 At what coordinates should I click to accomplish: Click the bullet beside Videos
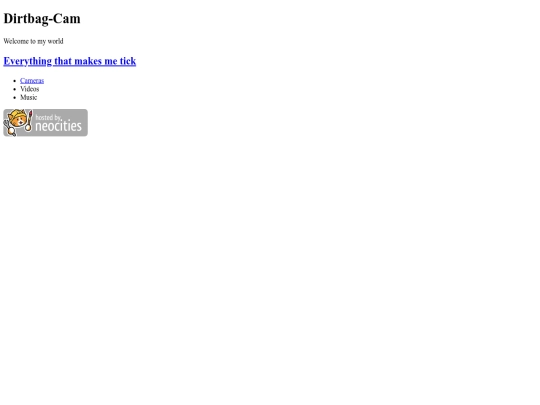pos(14,89)
